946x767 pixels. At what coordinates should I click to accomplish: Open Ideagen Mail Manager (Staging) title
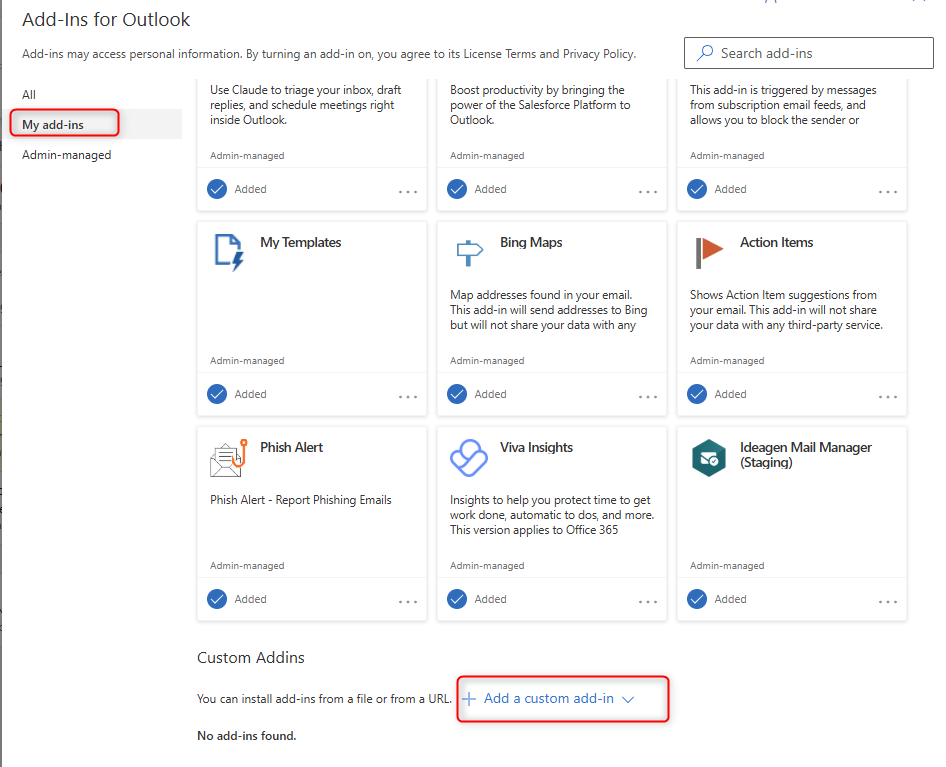pyautogui.click(x=805, y=454)
